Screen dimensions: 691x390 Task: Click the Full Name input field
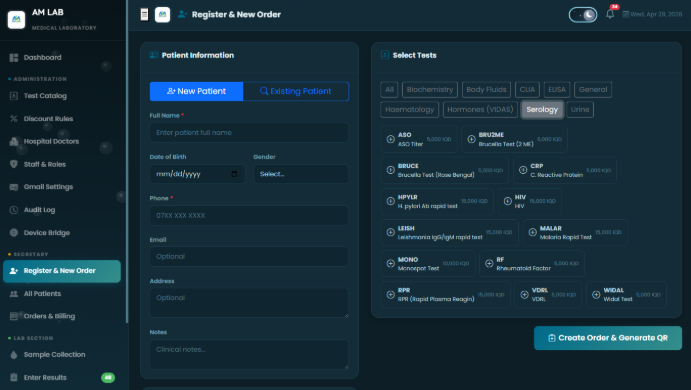coord(249,133)
